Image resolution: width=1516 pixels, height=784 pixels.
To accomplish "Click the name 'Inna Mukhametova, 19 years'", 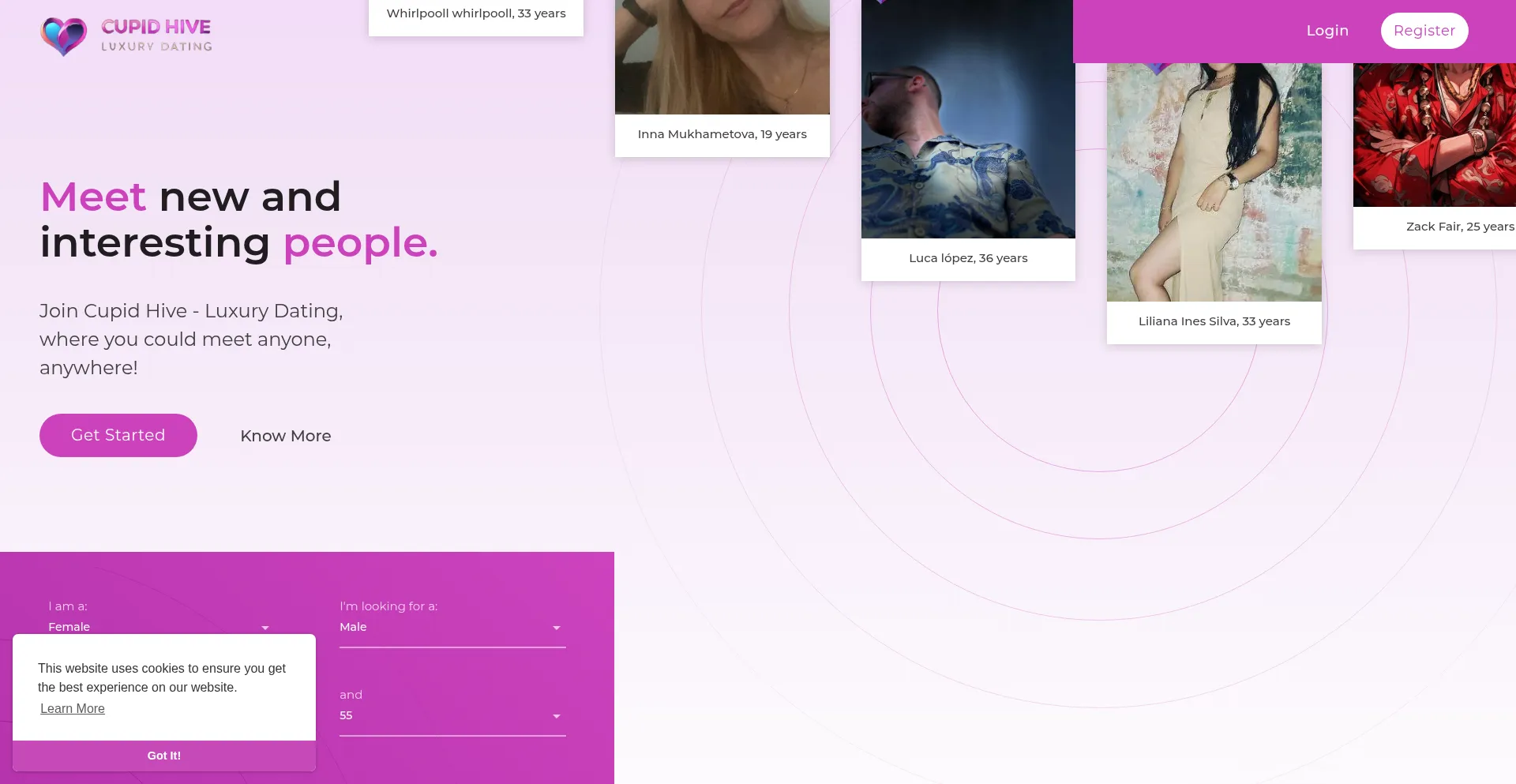I will [x=722, y=134].
